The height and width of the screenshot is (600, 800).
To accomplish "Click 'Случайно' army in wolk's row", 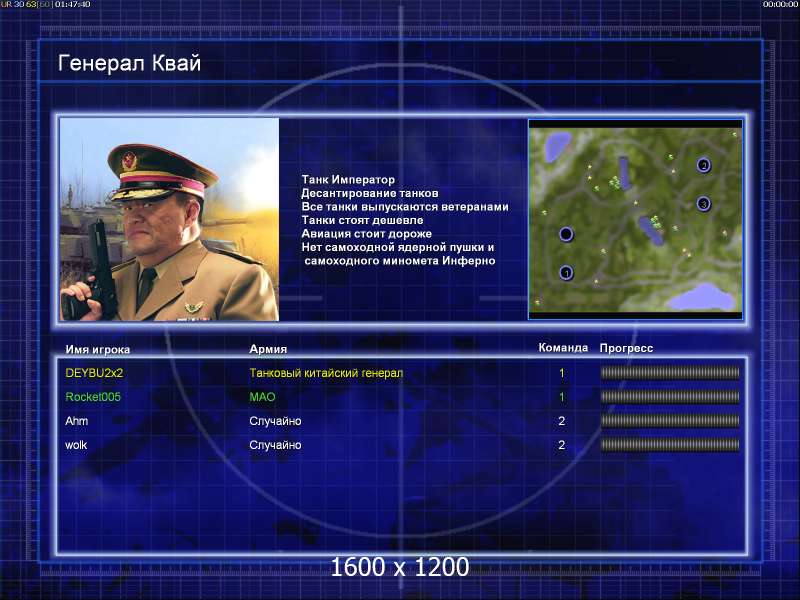I will pos(275,445).
